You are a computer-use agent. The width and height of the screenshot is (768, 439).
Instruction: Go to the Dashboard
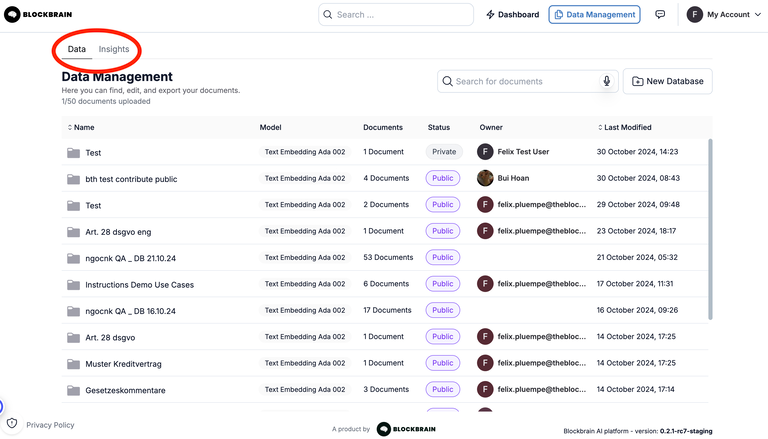point(512,15)
